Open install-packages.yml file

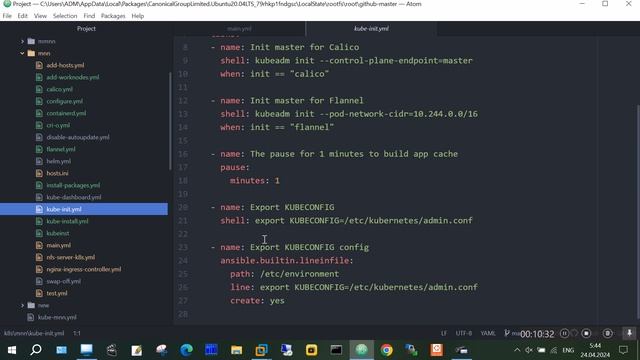[x=73, y=185]
